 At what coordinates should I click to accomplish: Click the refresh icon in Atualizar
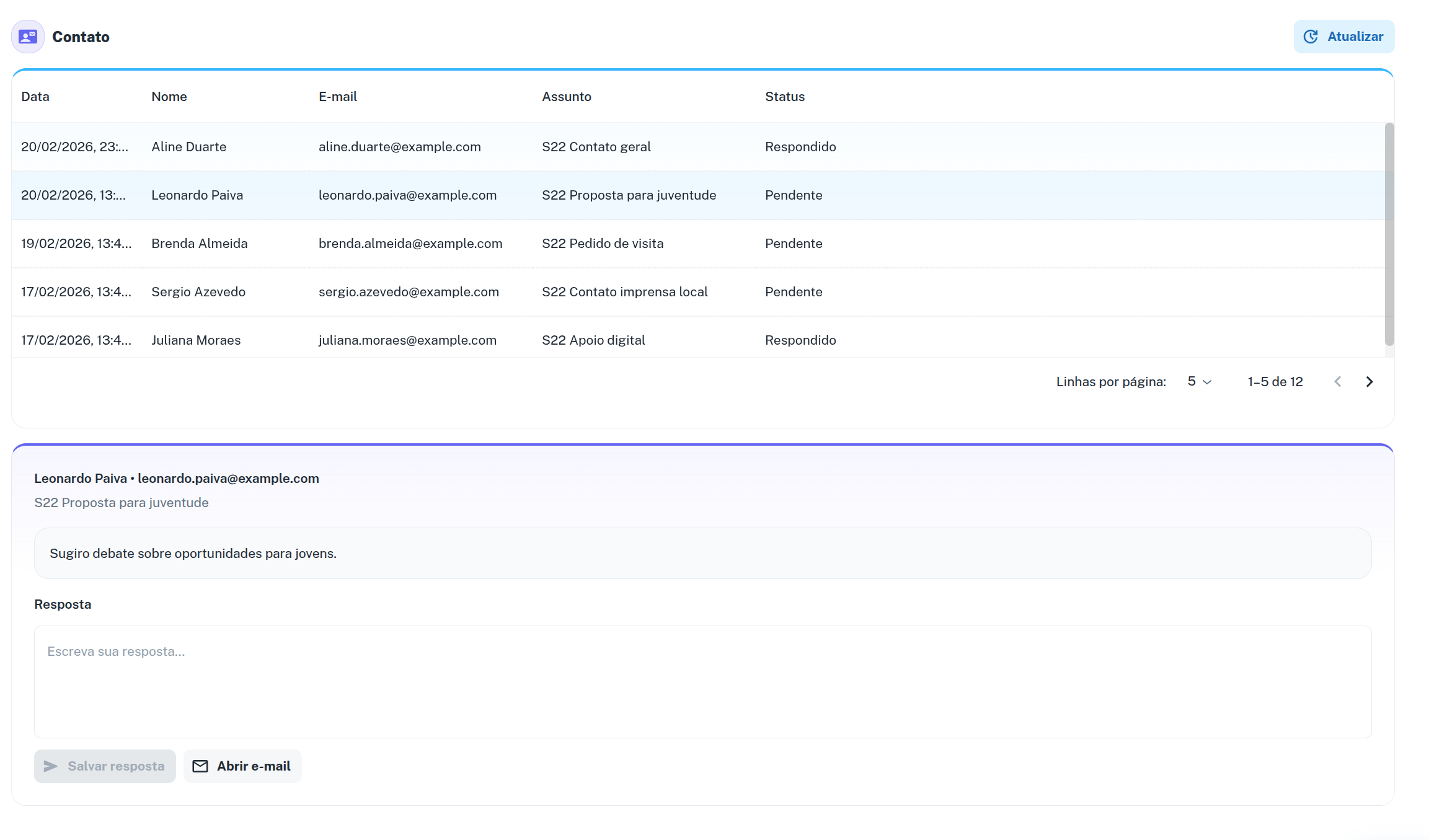[x=1311, y=37]
